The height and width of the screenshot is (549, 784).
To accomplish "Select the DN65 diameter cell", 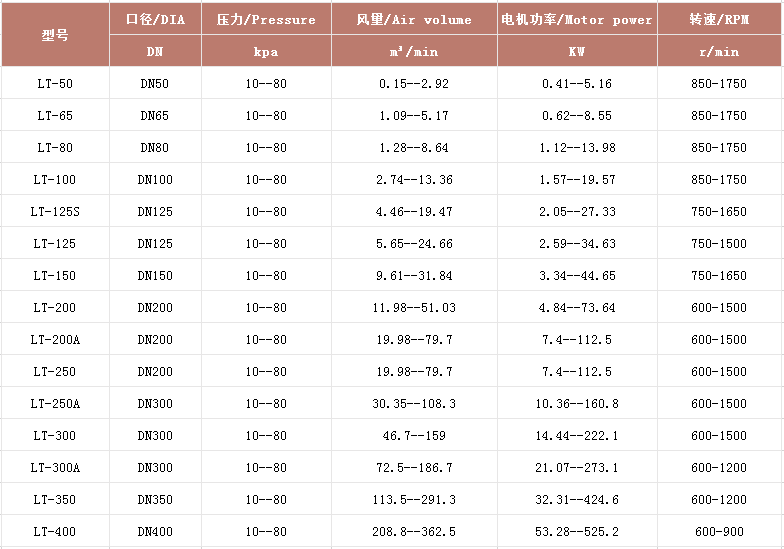I will click(x=155, y=116).
